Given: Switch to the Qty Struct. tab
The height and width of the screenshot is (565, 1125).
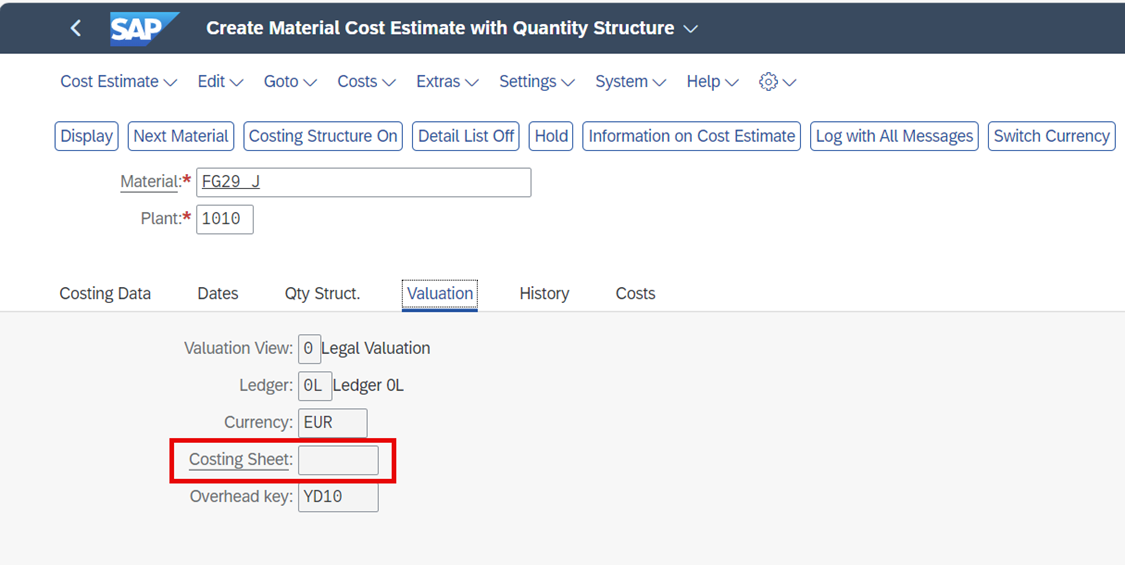Looking at the screenshot, I should pos(322,294).
